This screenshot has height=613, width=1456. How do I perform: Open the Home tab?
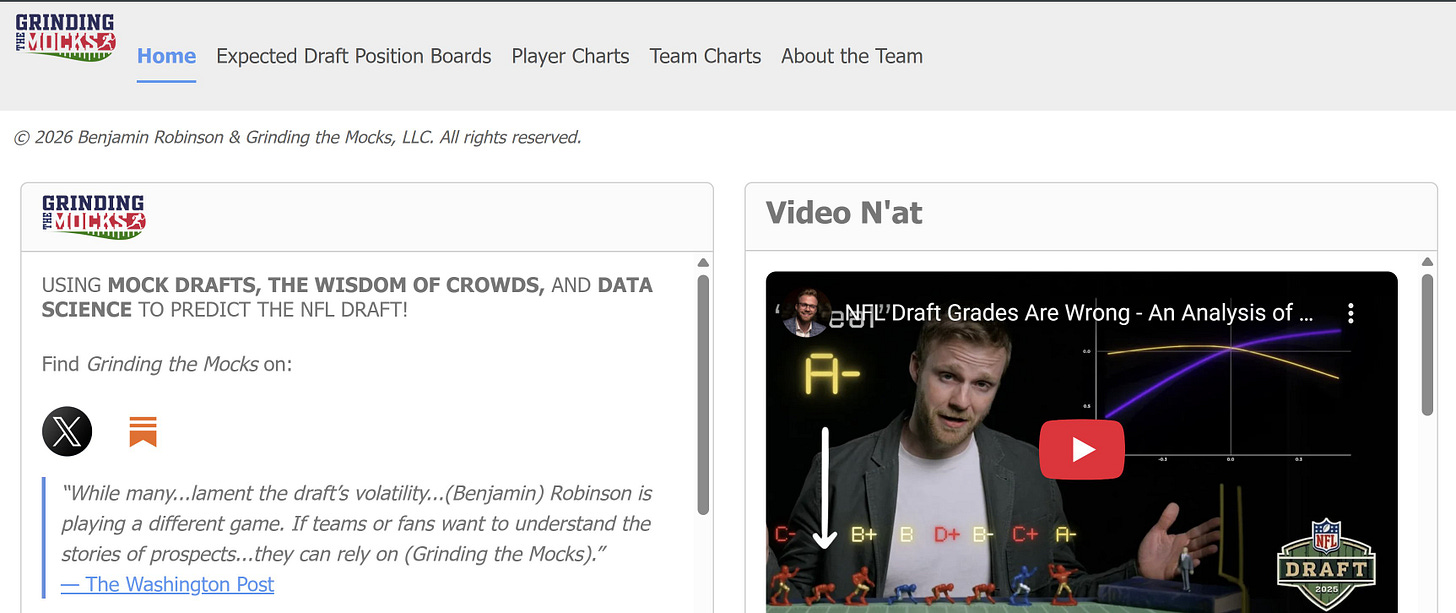[166, 56]
